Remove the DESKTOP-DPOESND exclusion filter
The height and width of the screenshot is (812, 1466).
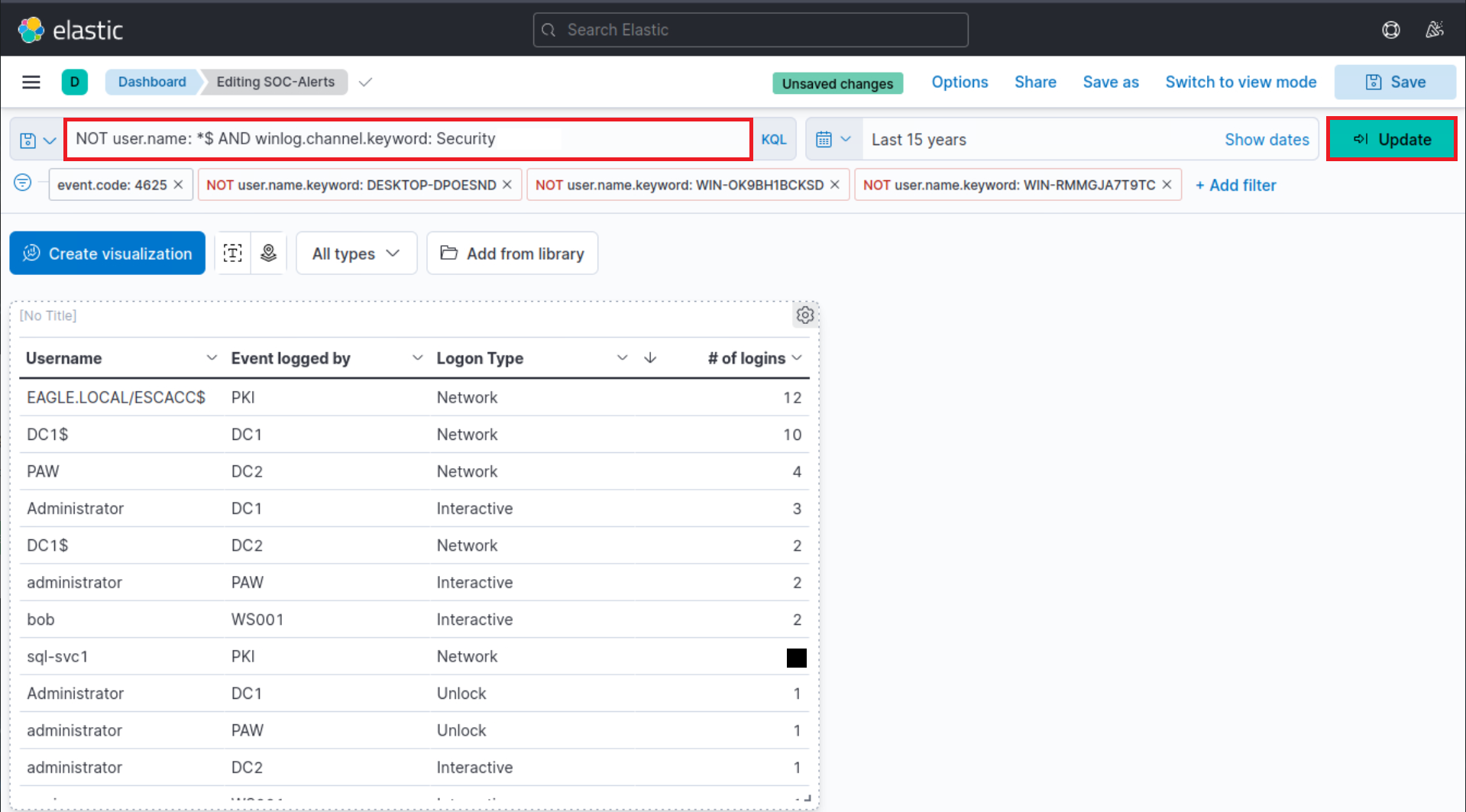(506, 184)
